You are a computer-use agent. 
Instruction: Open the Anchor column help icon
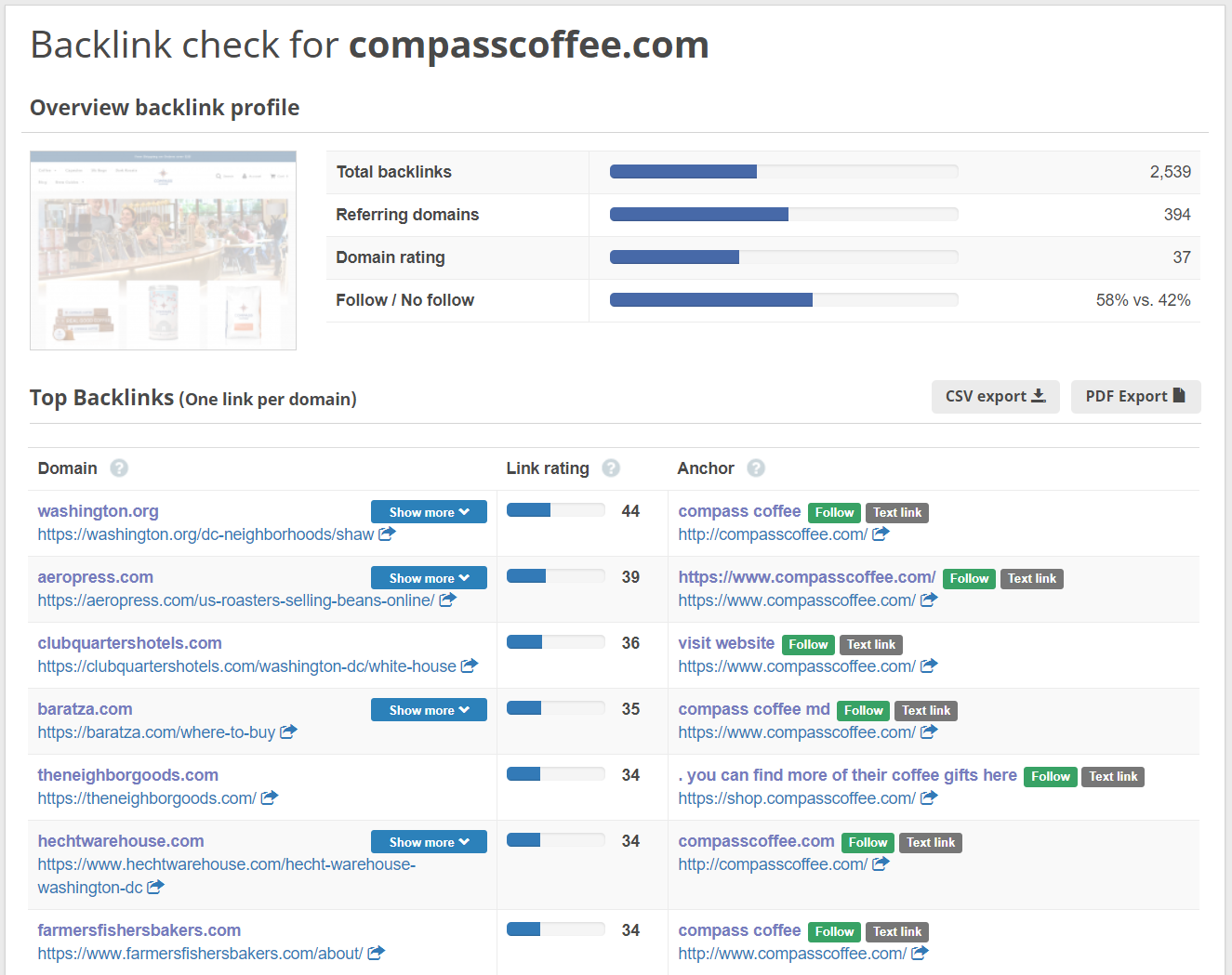(x=756, y=468)
